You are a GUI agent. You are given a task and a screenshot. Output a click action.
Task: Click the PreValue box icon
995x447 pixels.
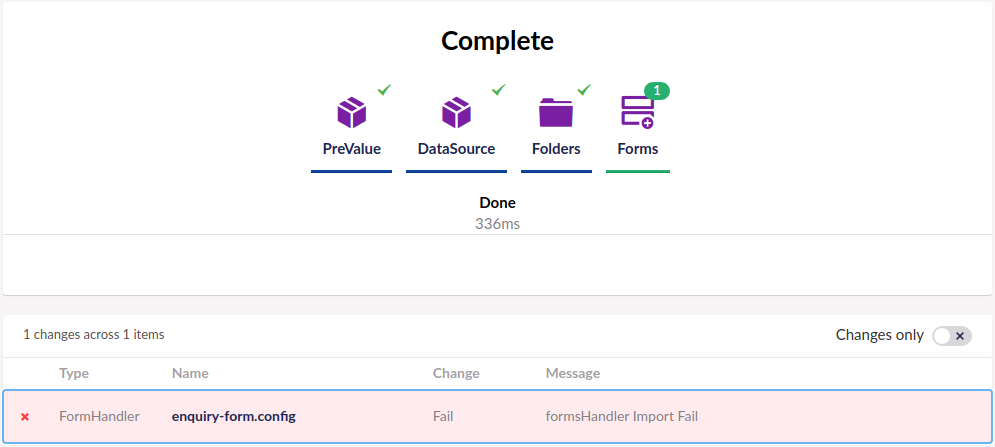[x=351, y=112]
